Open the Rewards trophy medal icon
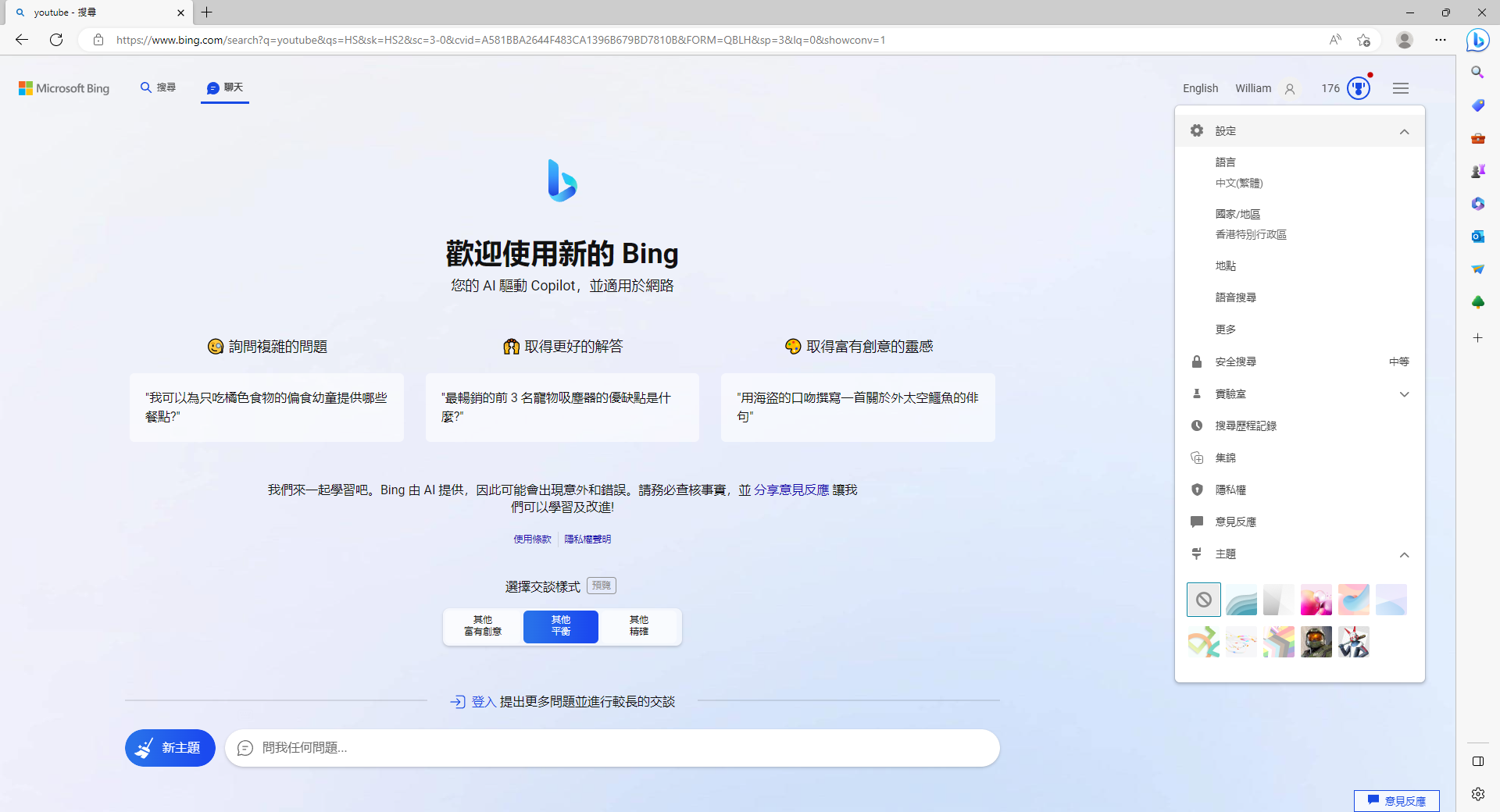1500x812 pixels. 1359,88
